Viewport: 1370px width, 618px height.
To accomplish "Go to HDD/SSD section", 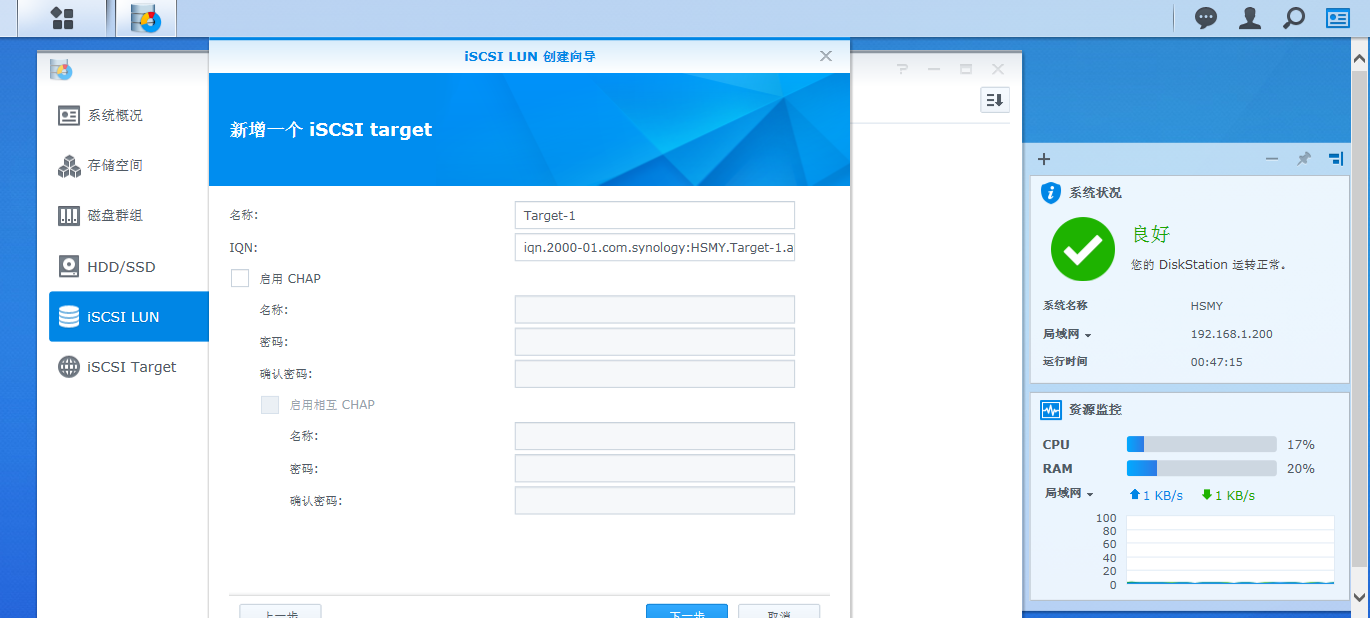I will [121, 267].
